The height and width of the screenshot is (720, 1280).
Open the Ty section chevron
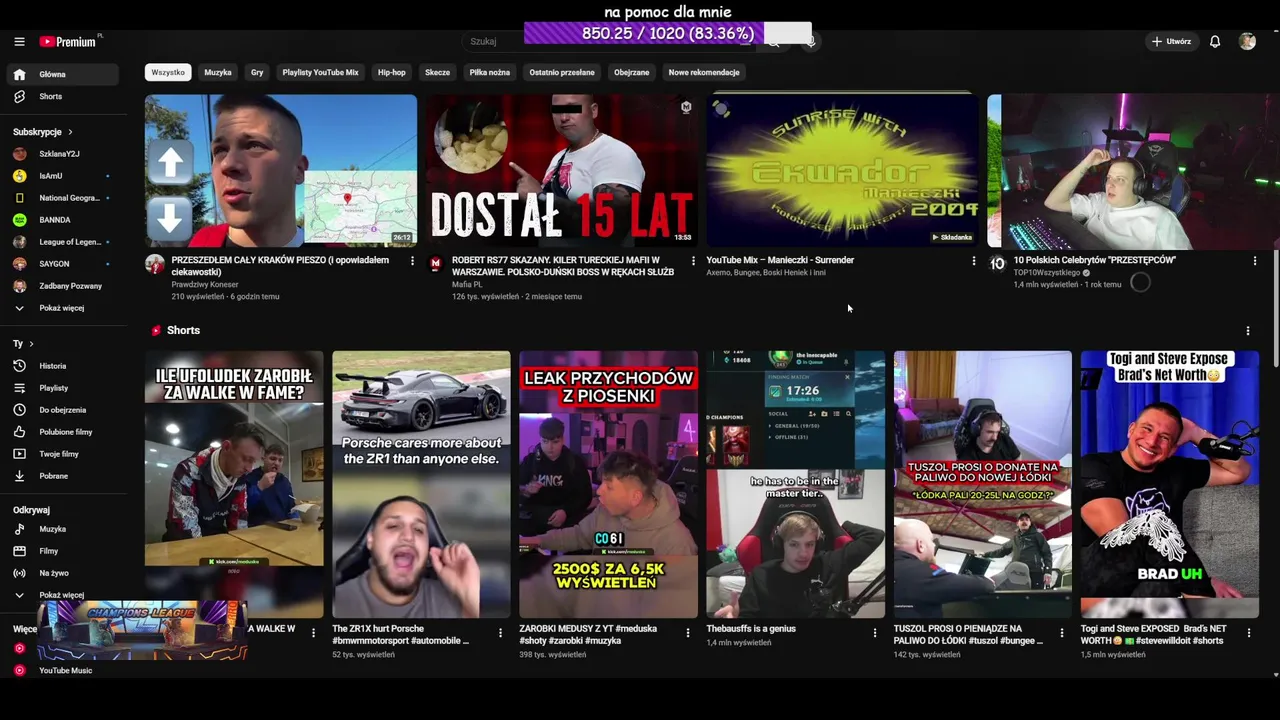pyautogui.click(x=31, y=344)
